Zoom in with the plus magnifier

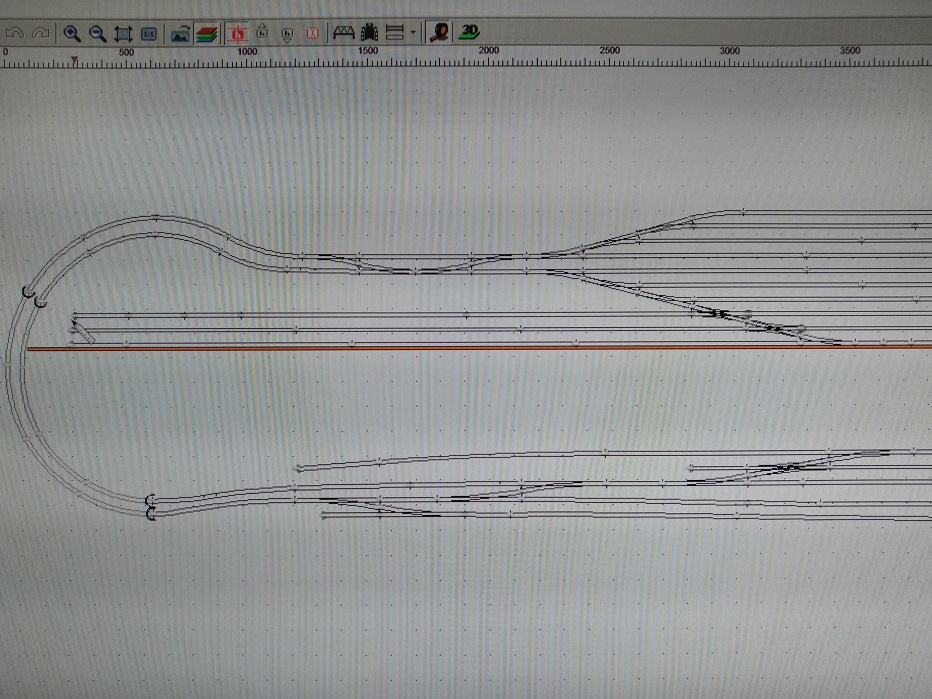[x=72, y=33]
